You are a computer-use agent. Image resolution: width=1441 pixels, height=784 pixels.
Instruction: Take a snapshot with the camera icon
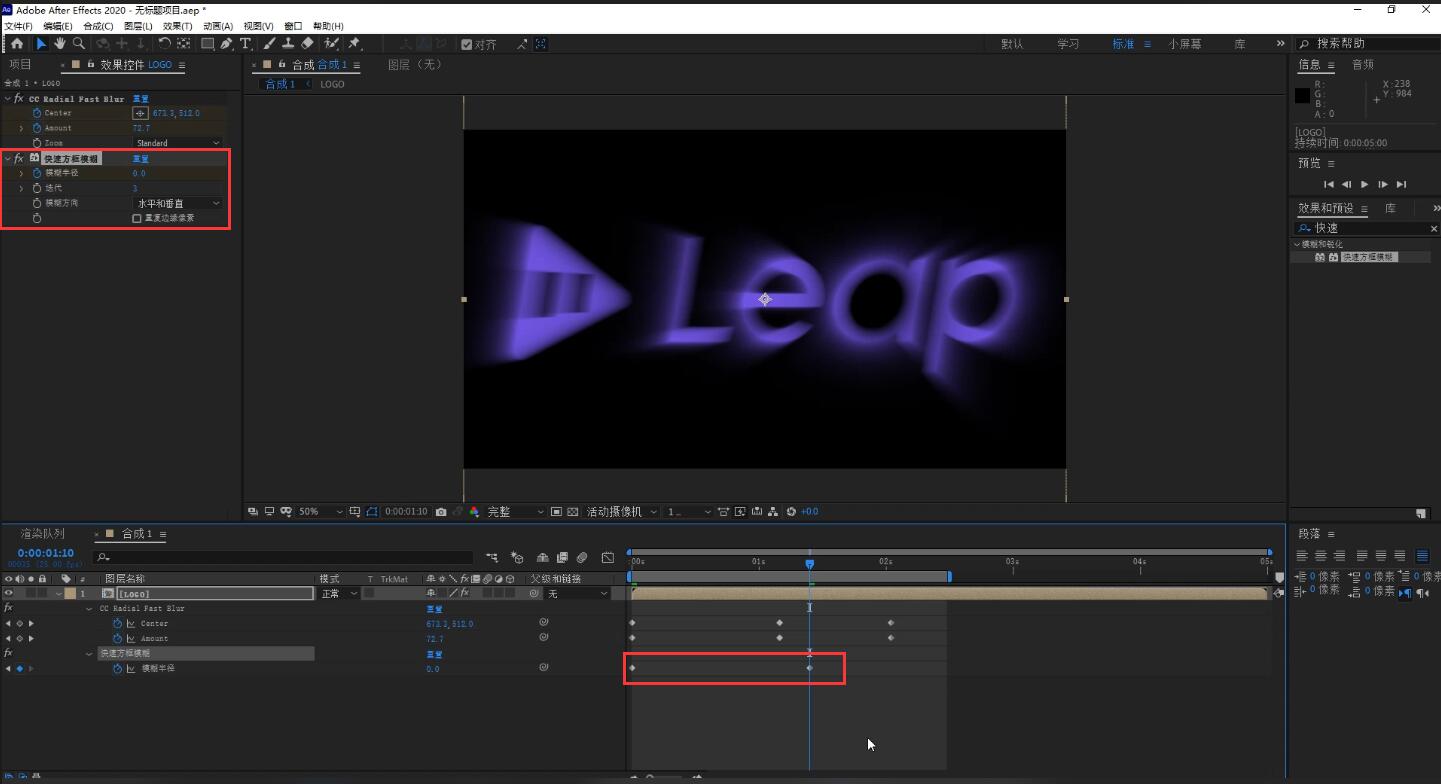click(441, 511)
